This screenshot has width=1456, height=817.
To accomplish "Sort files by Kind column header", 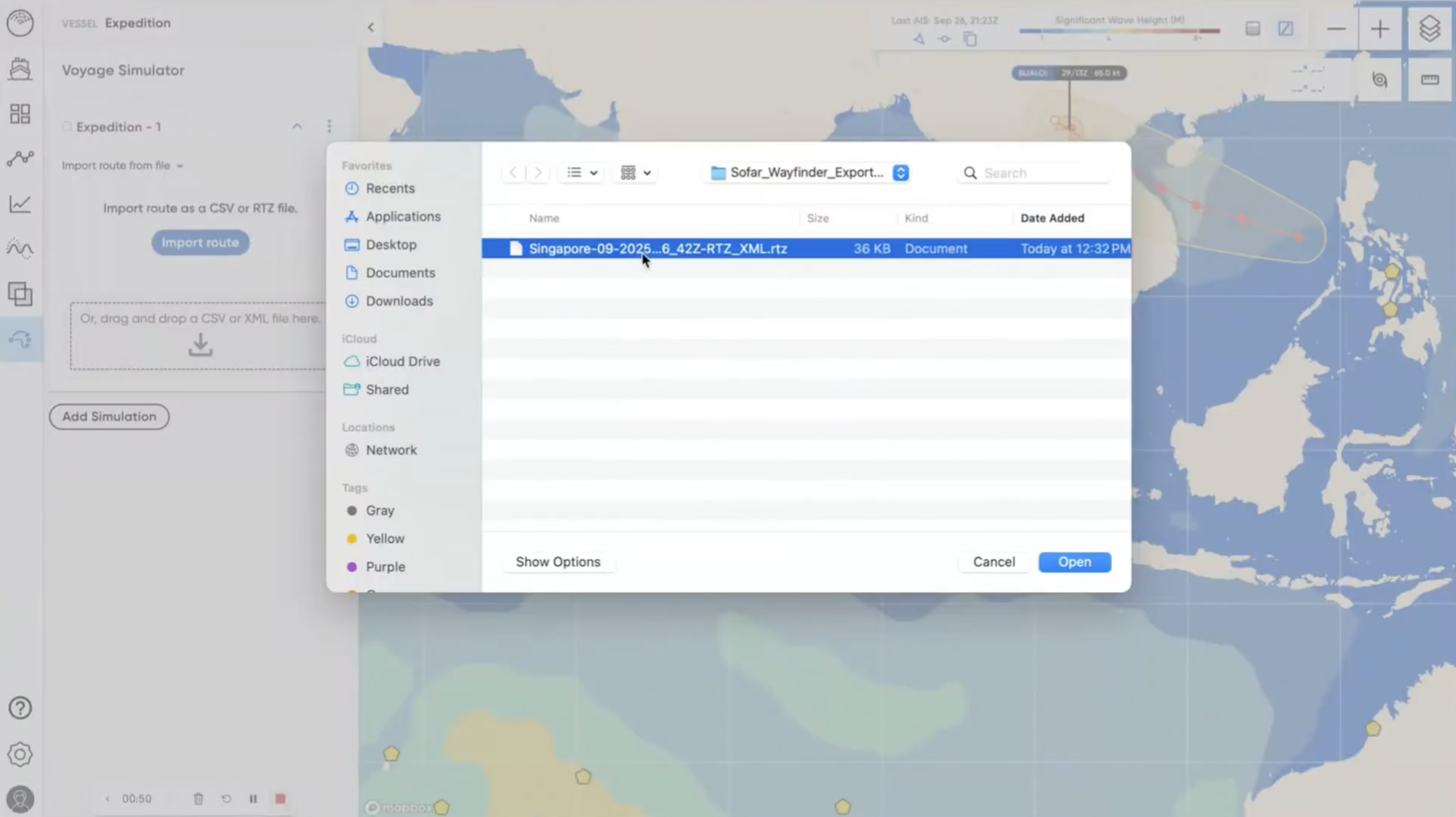I will (x=916, y=218).
